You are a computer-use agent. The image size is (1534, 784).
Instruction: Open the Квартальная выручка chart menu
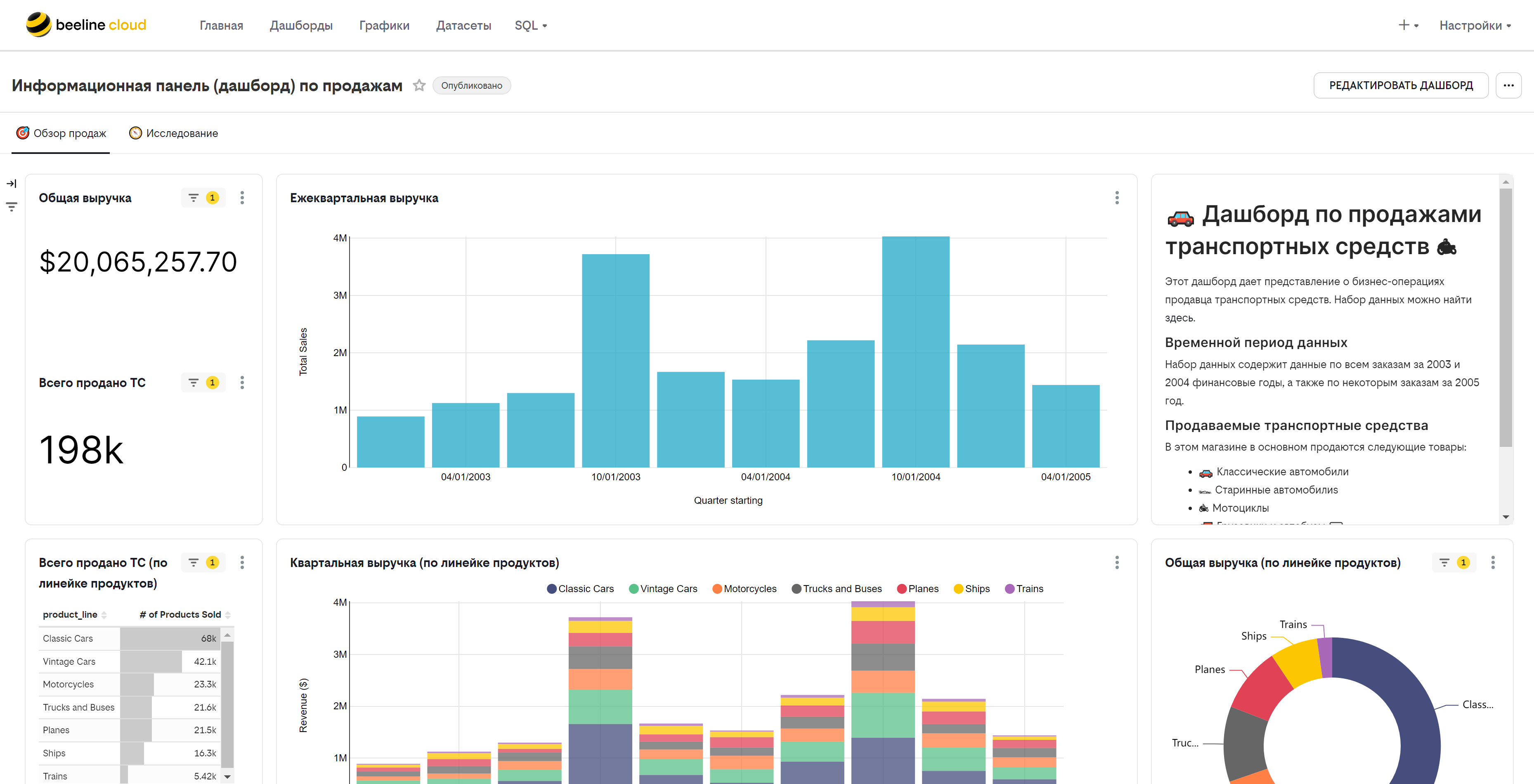[1117, 562]
